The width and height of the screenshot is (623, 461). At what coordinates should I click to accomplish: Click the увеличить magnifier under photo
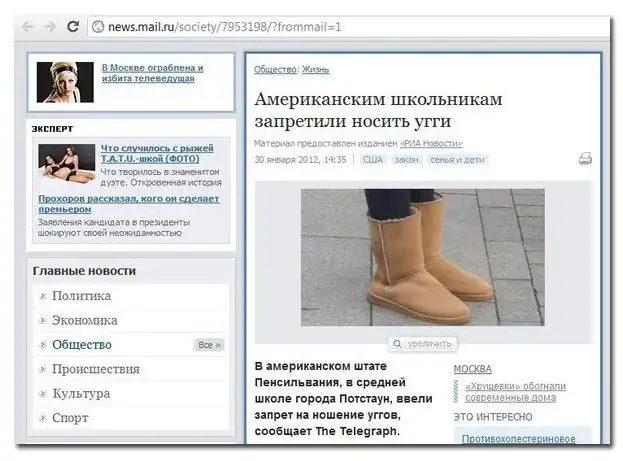pyautogui.click(x=422, y=343)
